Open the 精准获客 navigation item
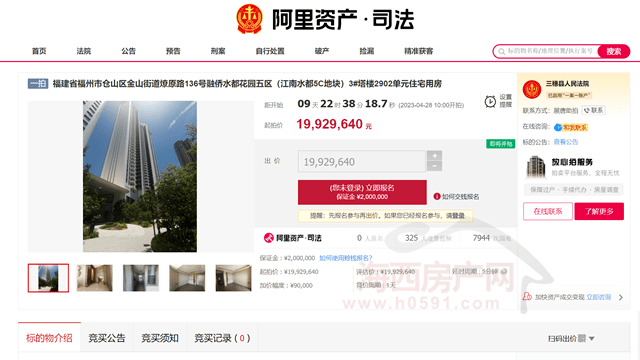 coord(418,51)
